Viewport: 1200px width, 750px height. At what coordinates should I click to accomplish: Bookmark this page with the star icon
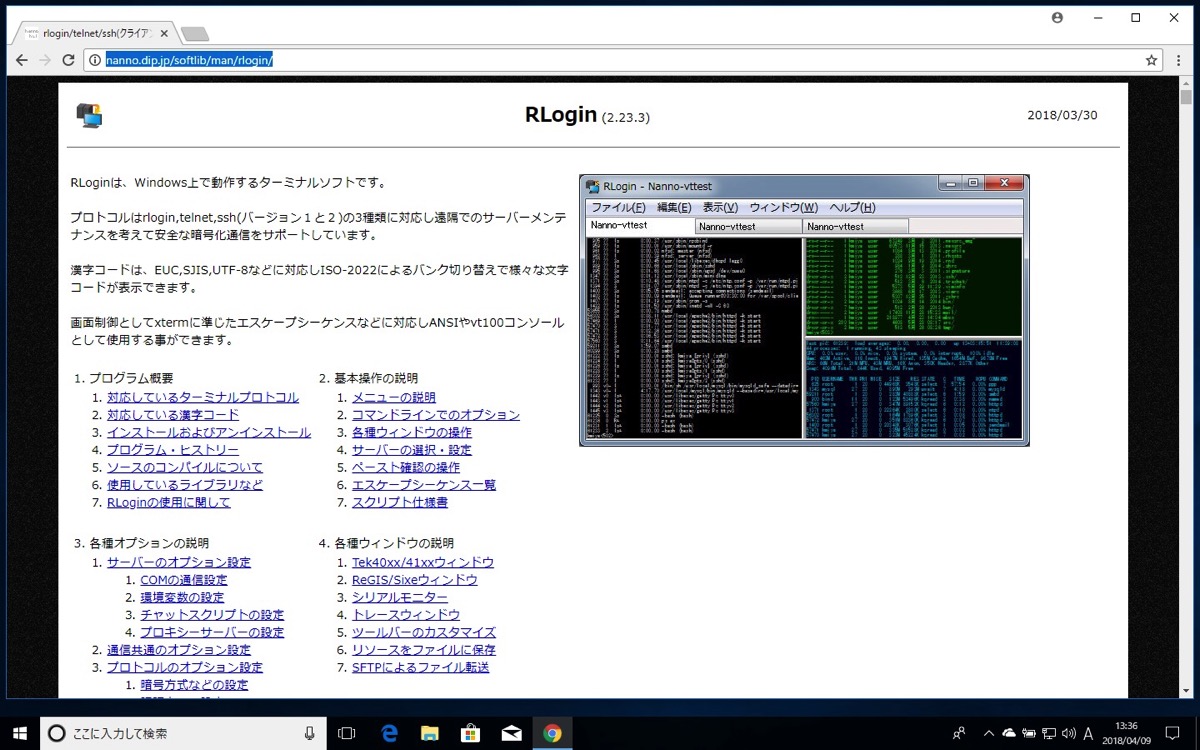1152,60
